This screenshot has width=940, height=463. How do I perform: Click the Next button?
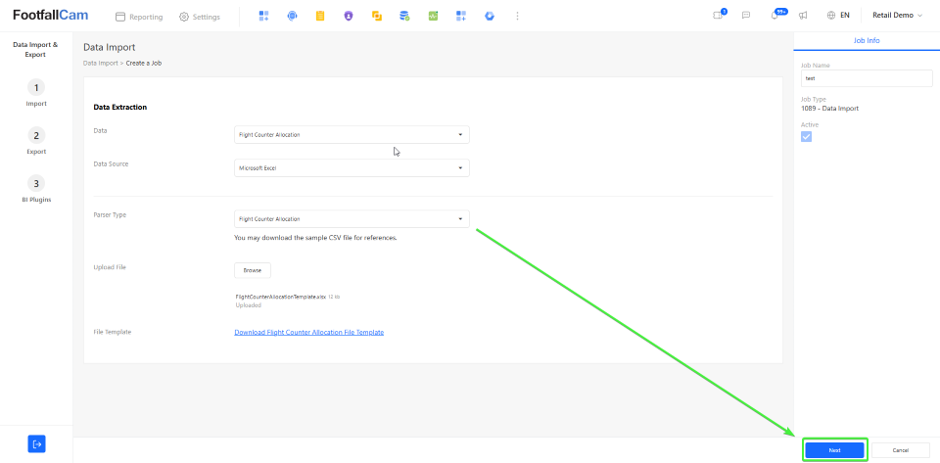coord(834,450)
